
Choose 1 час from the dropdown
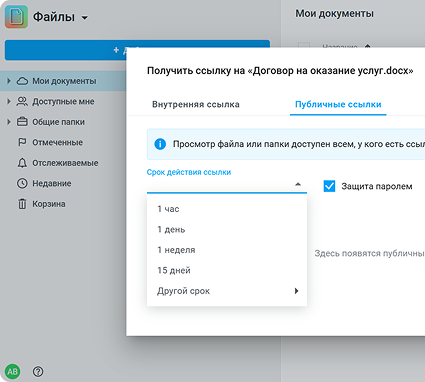pyautogui.click(x=227, y=209)
